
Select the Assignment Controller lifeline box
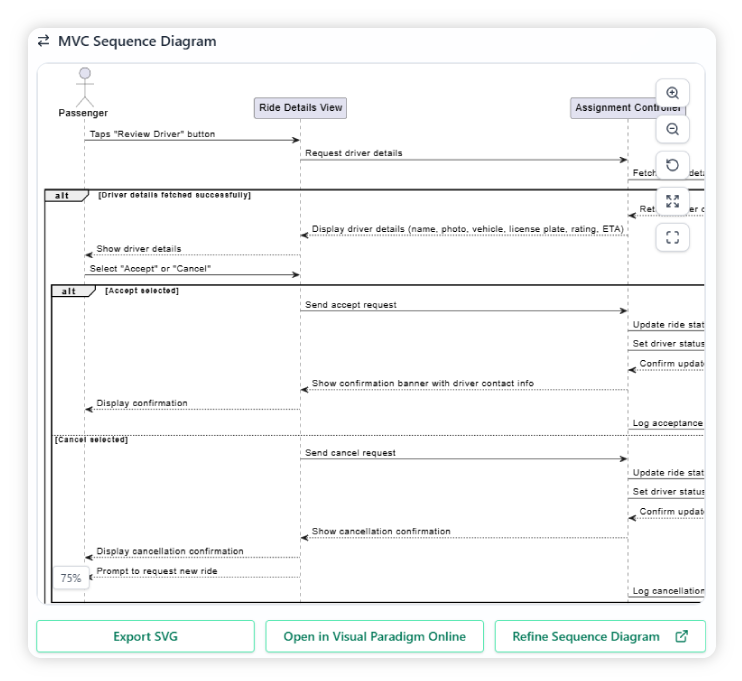pyautogui.click(x=628, y=108)
